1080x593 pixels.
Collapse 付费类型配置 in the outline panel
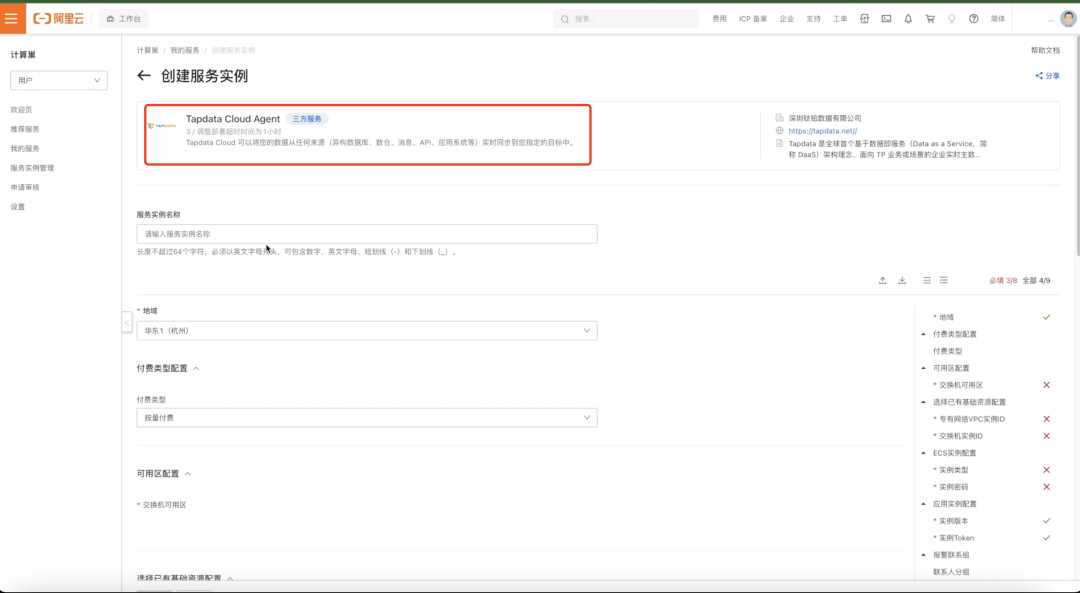(924, 334)
